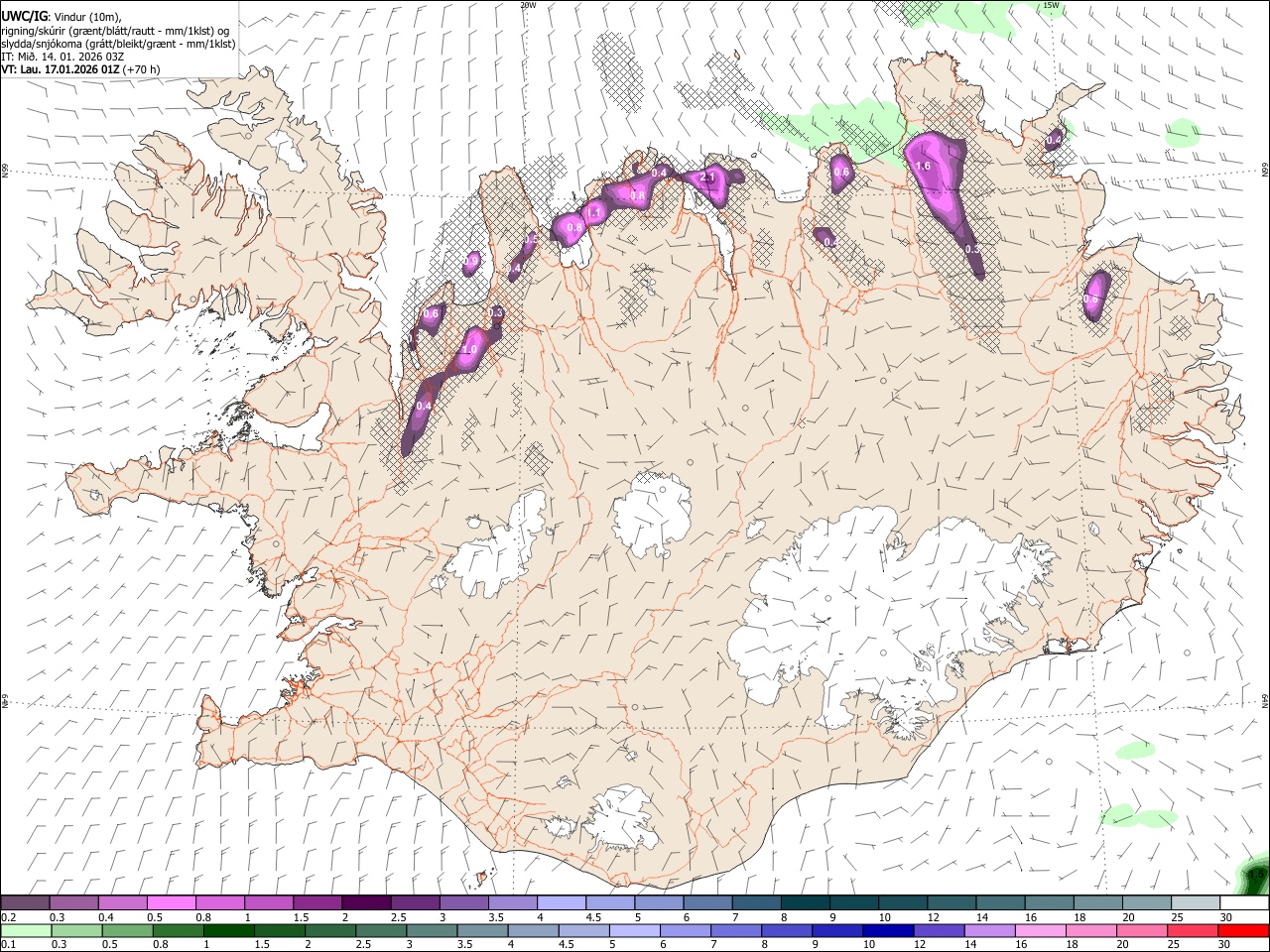
Task: Click the white 30 swatch ending the upper legend row
Action: coord(1243,903)
